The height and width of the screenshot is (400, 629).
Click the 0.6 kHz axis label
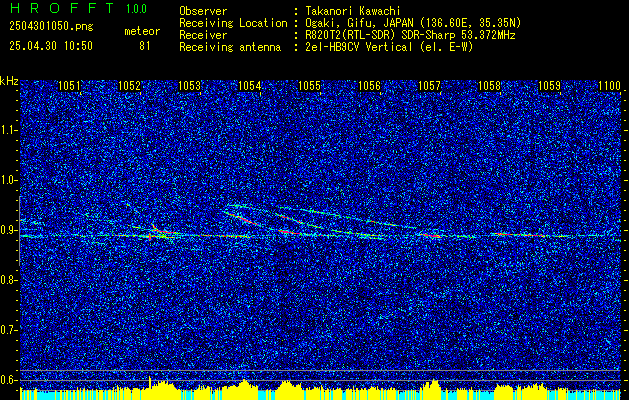8,380
